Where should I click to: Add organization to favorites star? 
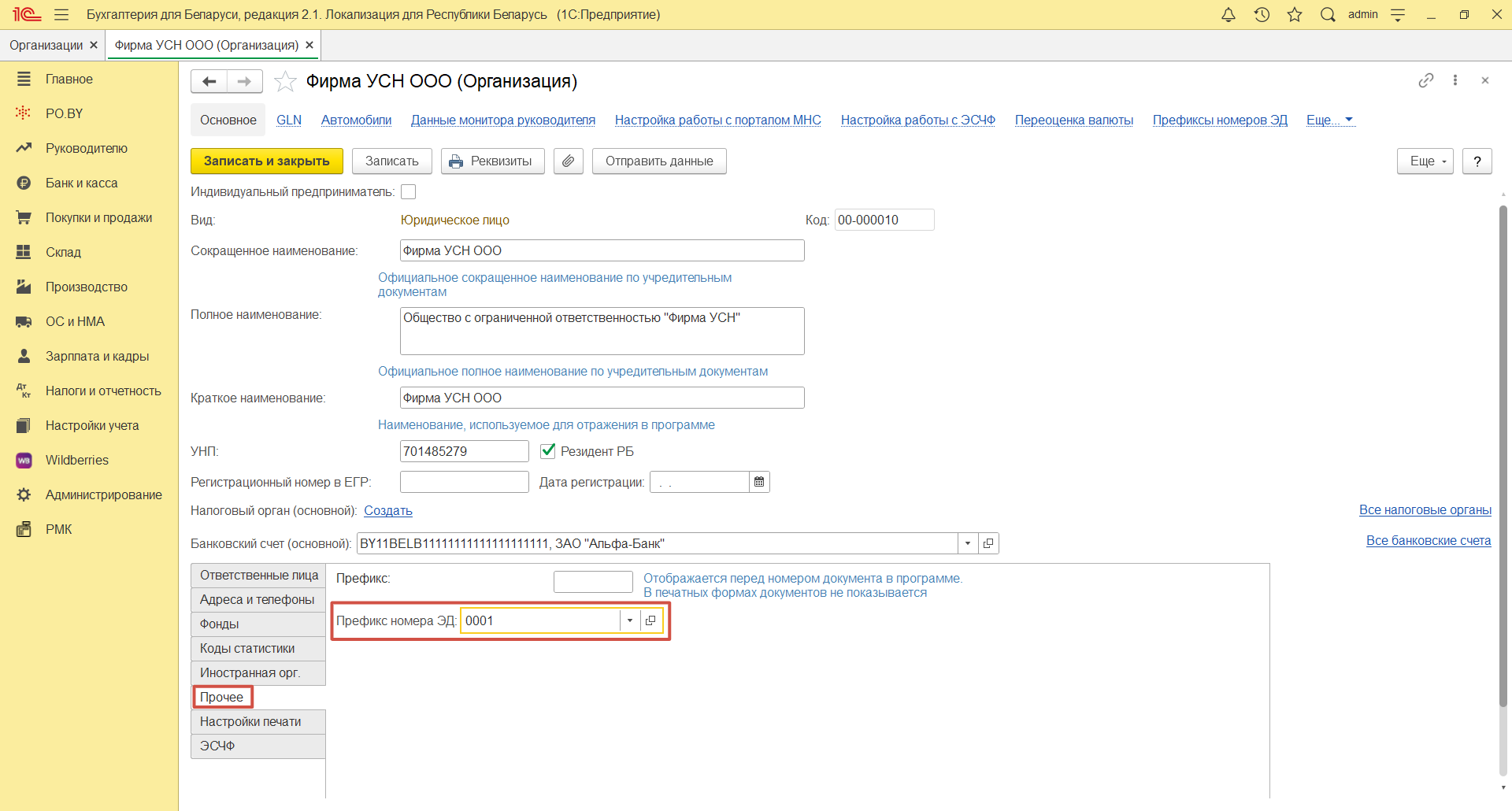(x=285, y=82)
